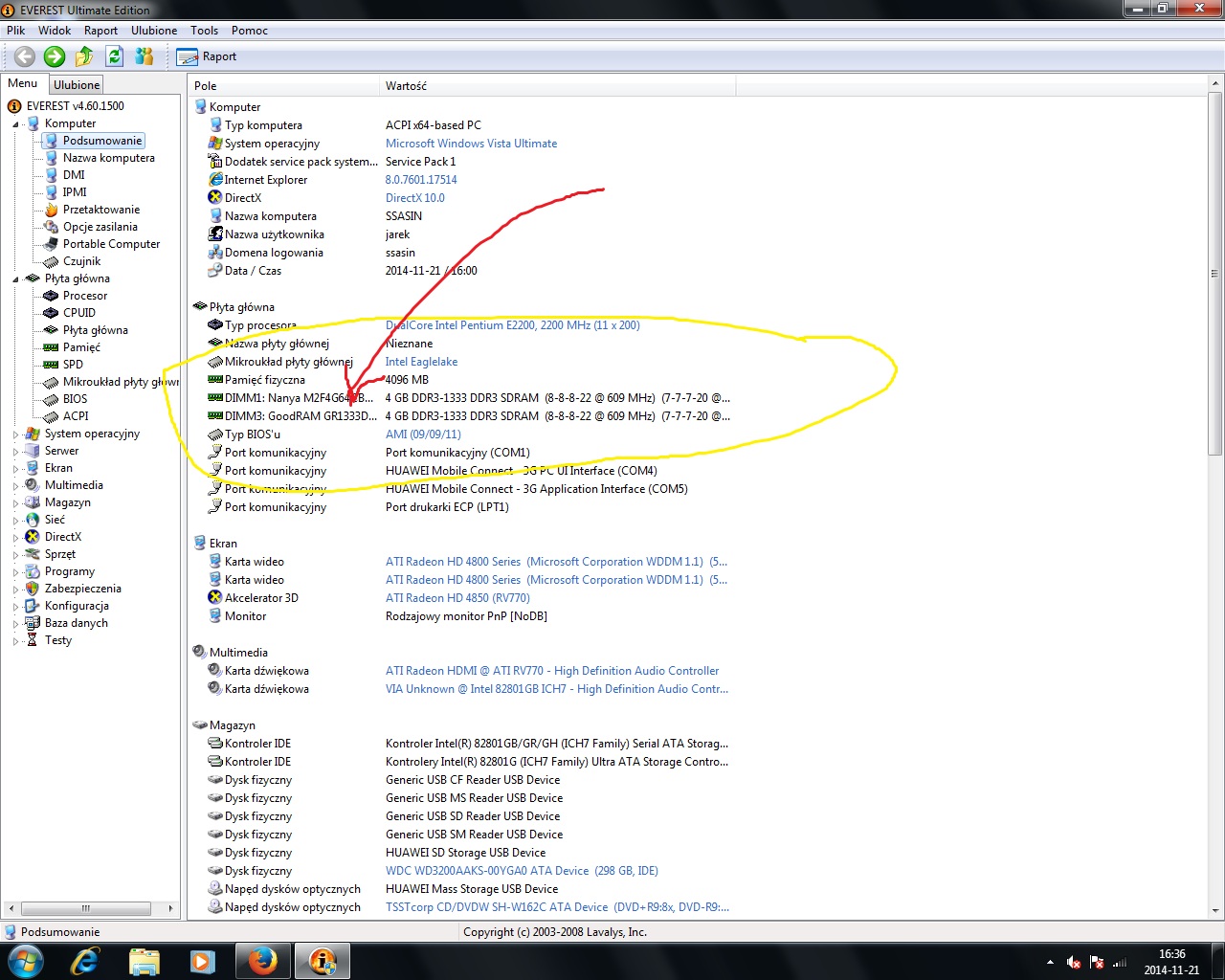Image resolution: width=1225 pixels, height=980 pixels.
Task: Click the Programy tree item icon
Action: (33, 571)
